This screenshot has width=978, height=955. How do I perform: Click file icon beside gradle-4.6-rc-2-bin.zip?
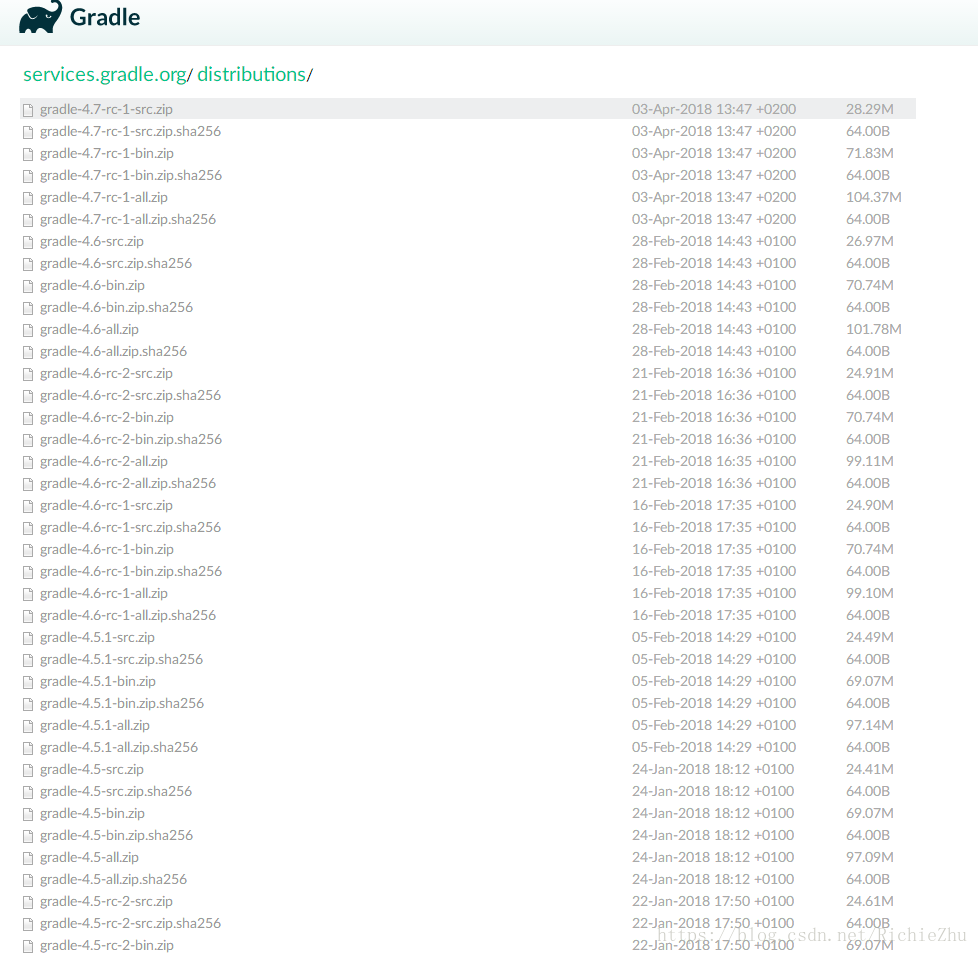coord(28,418)
